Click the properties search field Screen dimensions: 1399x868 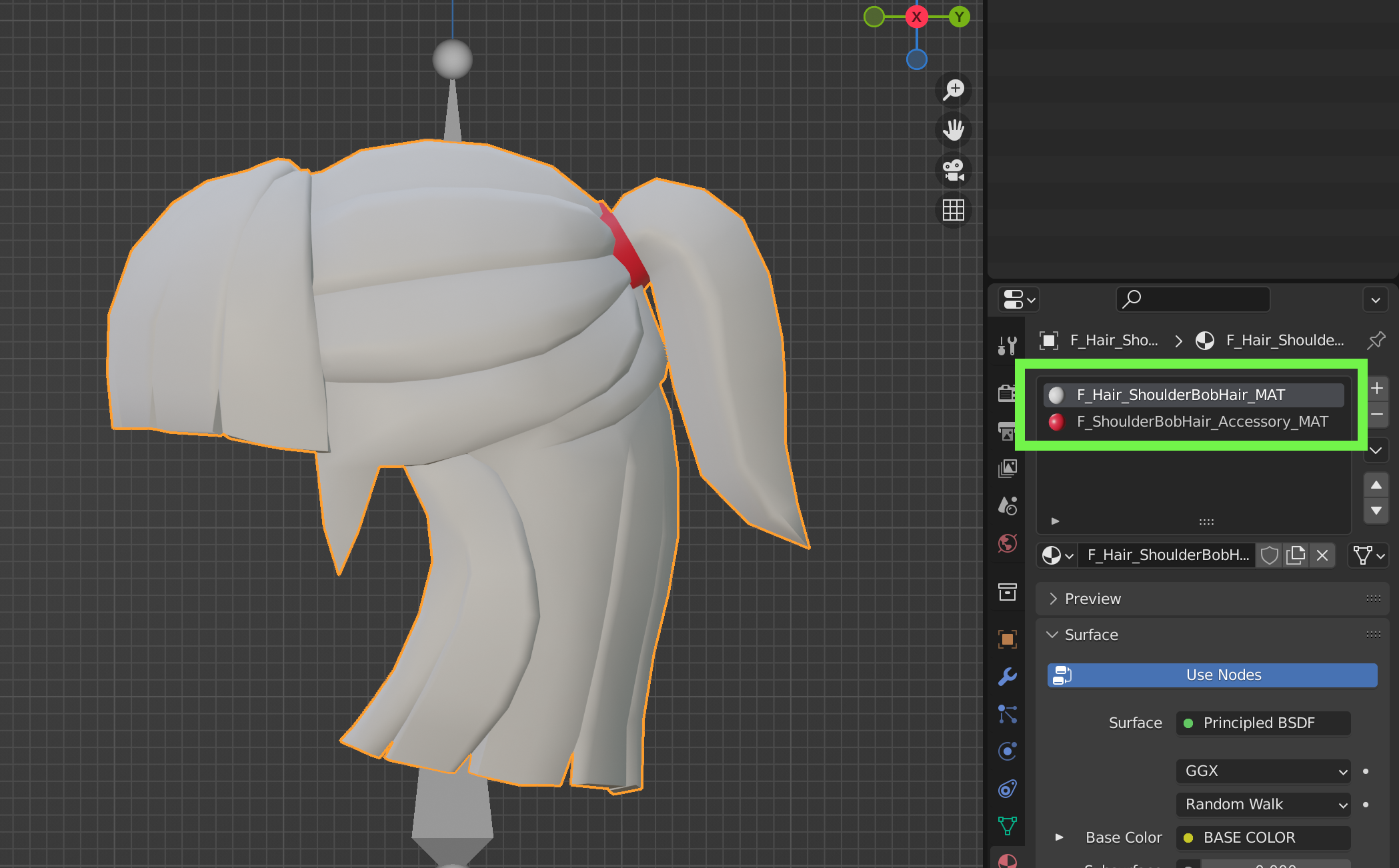[x=1193, y=300]
